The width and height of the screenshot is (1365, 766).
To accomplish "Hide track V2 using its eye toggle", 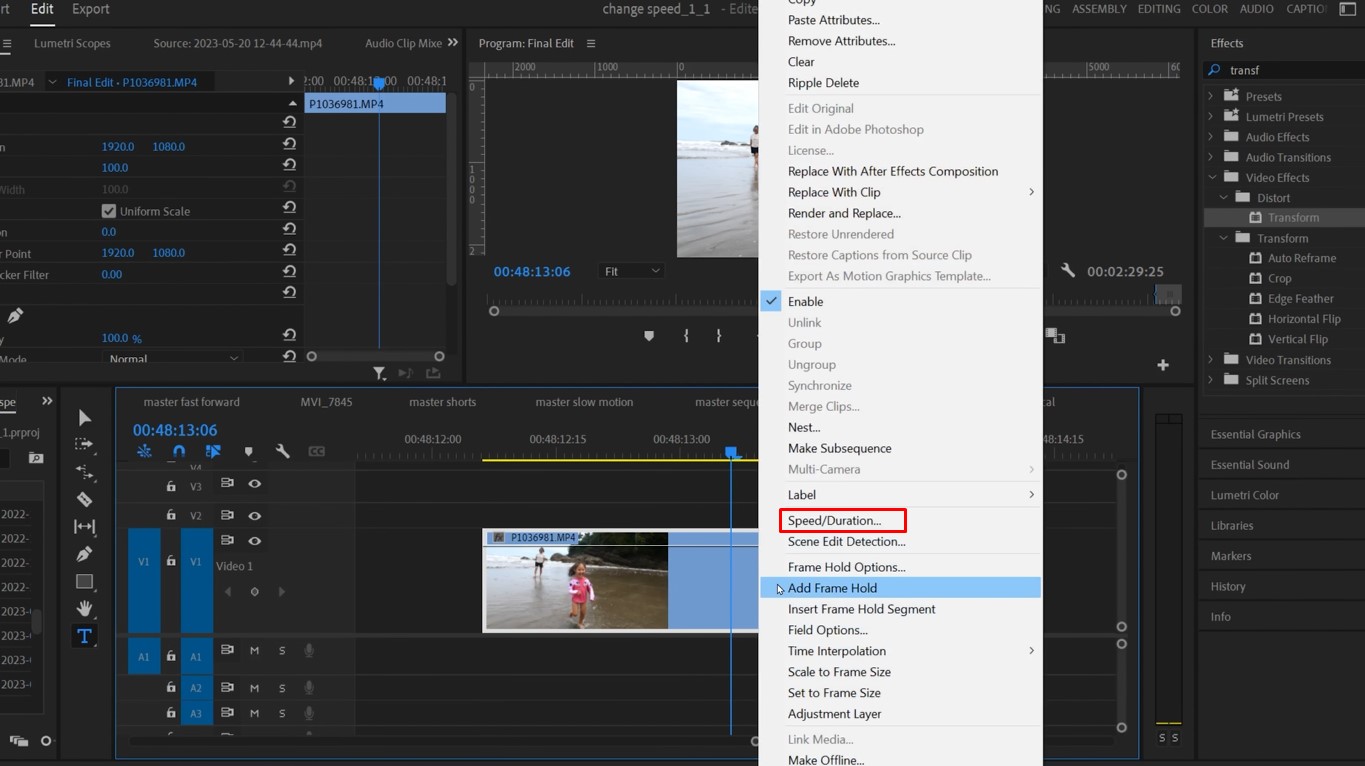I will click(254, 515).
